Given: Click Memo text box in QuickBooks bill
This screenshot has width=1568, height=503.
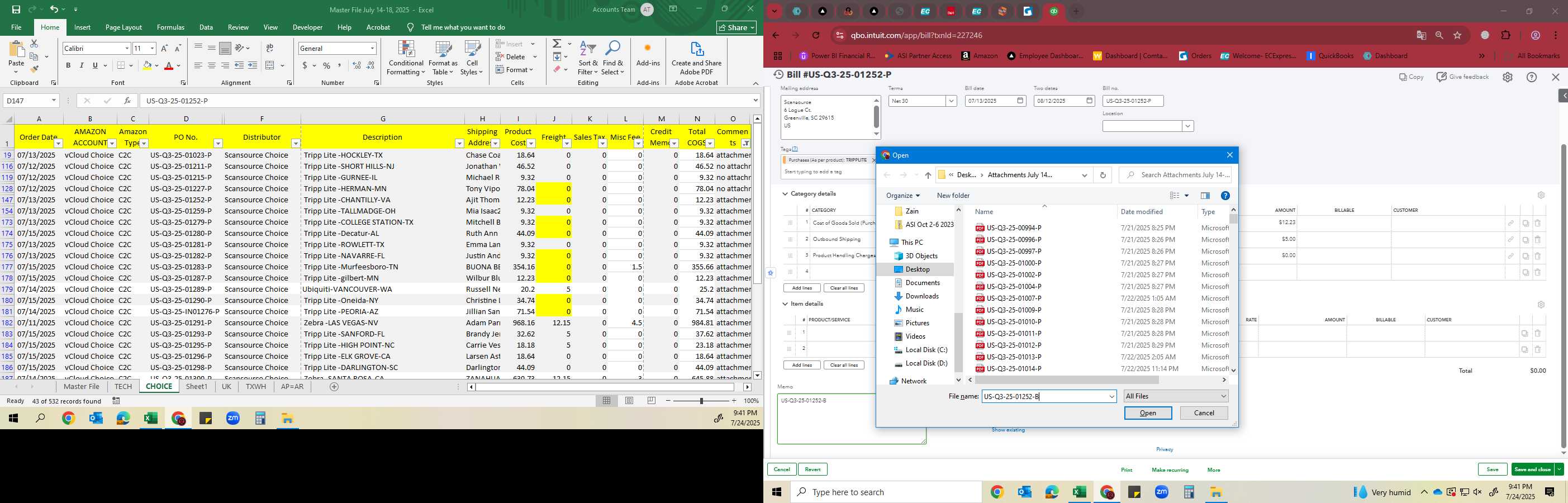Looking at the screenshot, I should (851, 419).
